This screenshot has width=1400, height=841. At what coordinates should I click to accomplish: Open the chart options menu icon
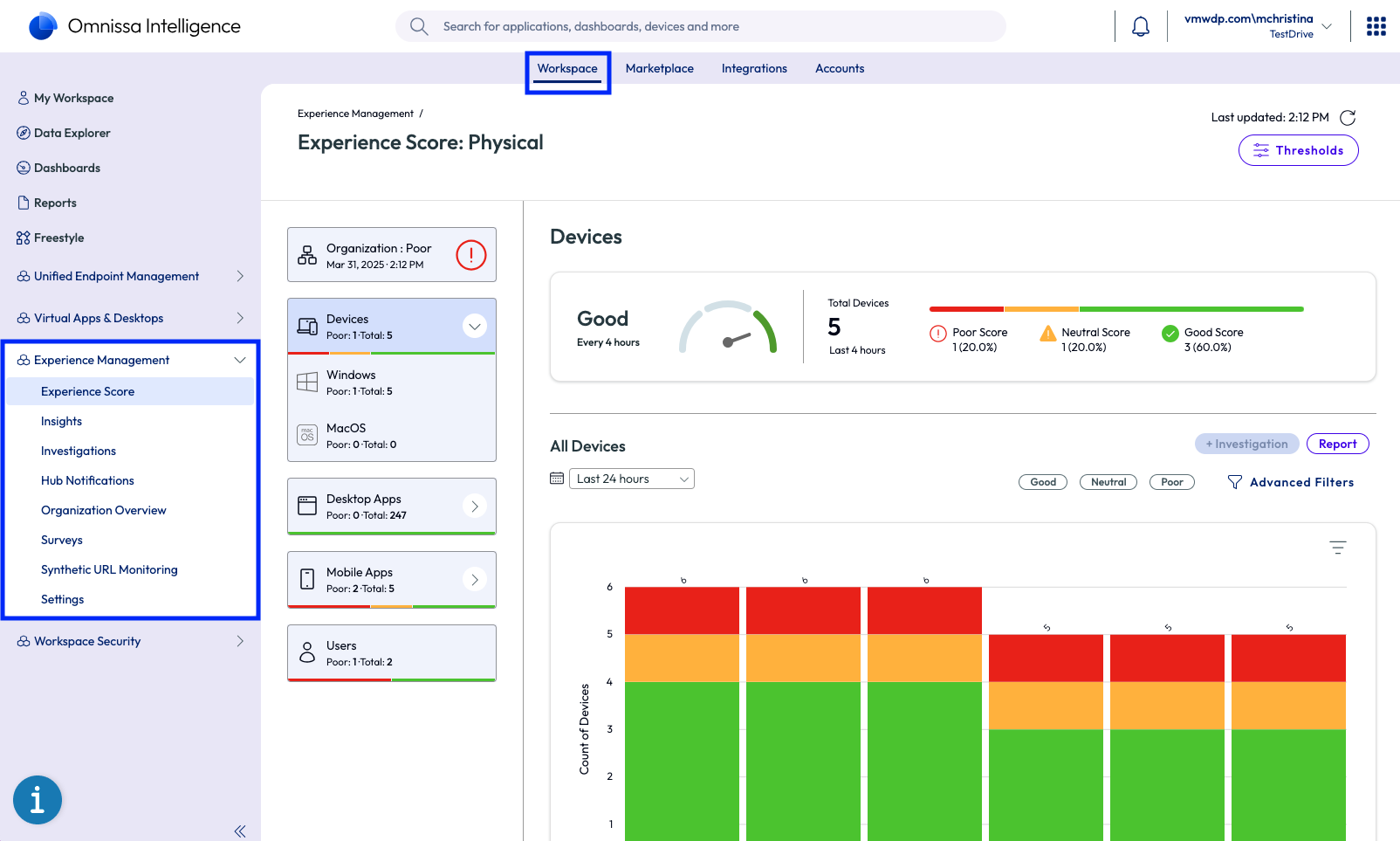[1337, 548]
